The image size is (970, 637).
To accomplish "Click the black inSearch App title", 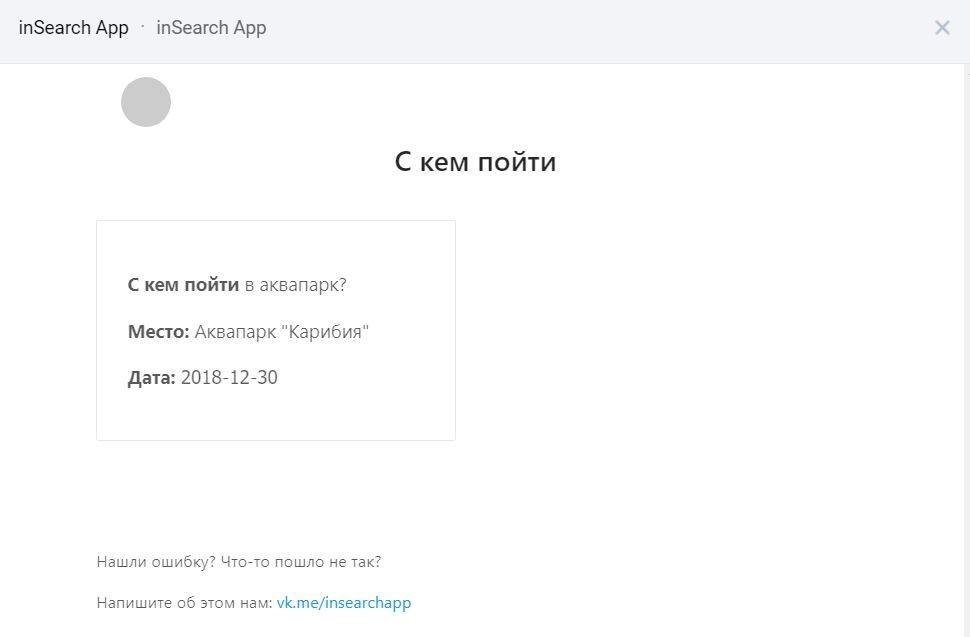I will click(74, 28).
